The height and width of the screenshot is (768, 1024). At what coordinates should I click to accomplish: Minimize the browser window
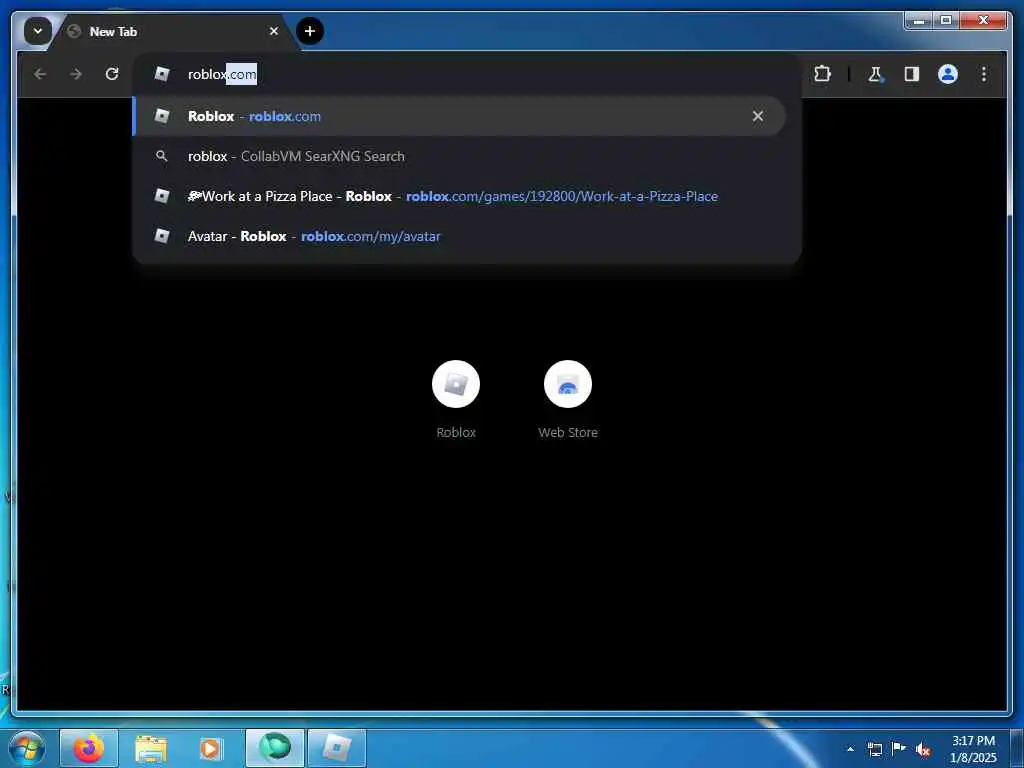pyautogui.click(x=919, y=21)
